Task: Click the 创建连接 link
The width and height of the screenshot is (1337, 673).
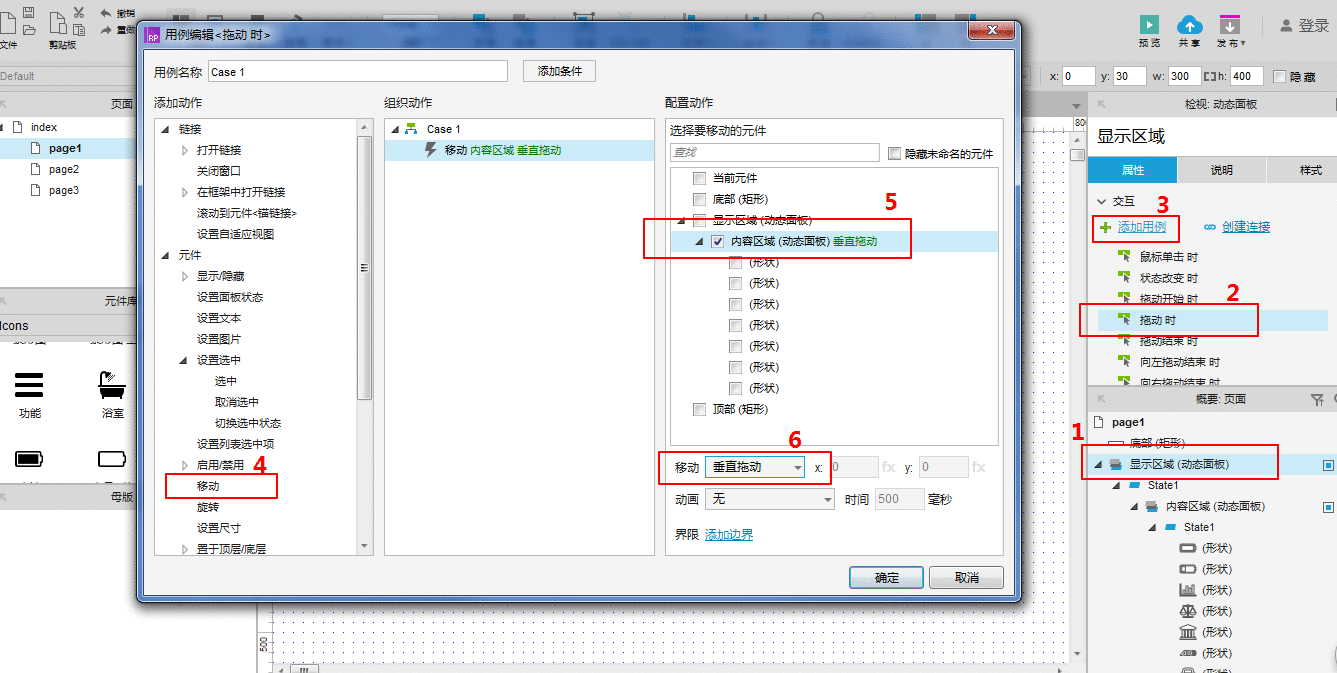Action: coord(1245,227)
